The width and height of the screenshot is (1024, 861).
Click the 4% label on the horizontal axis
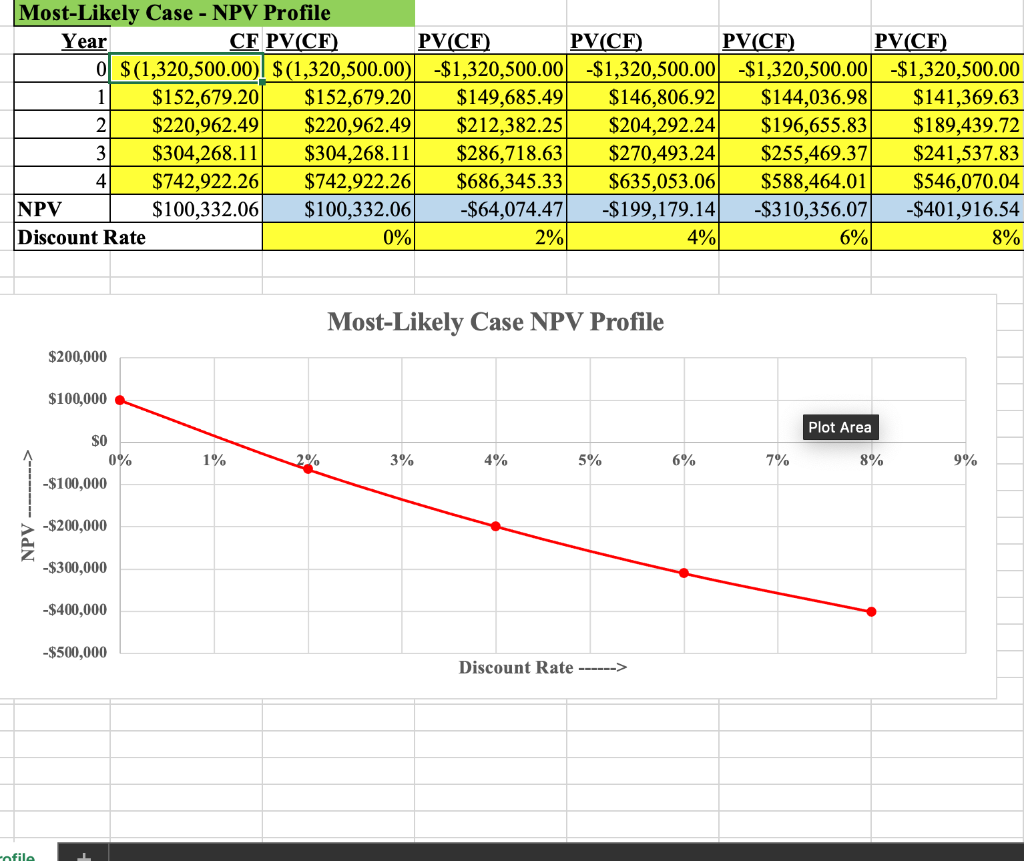495,460
